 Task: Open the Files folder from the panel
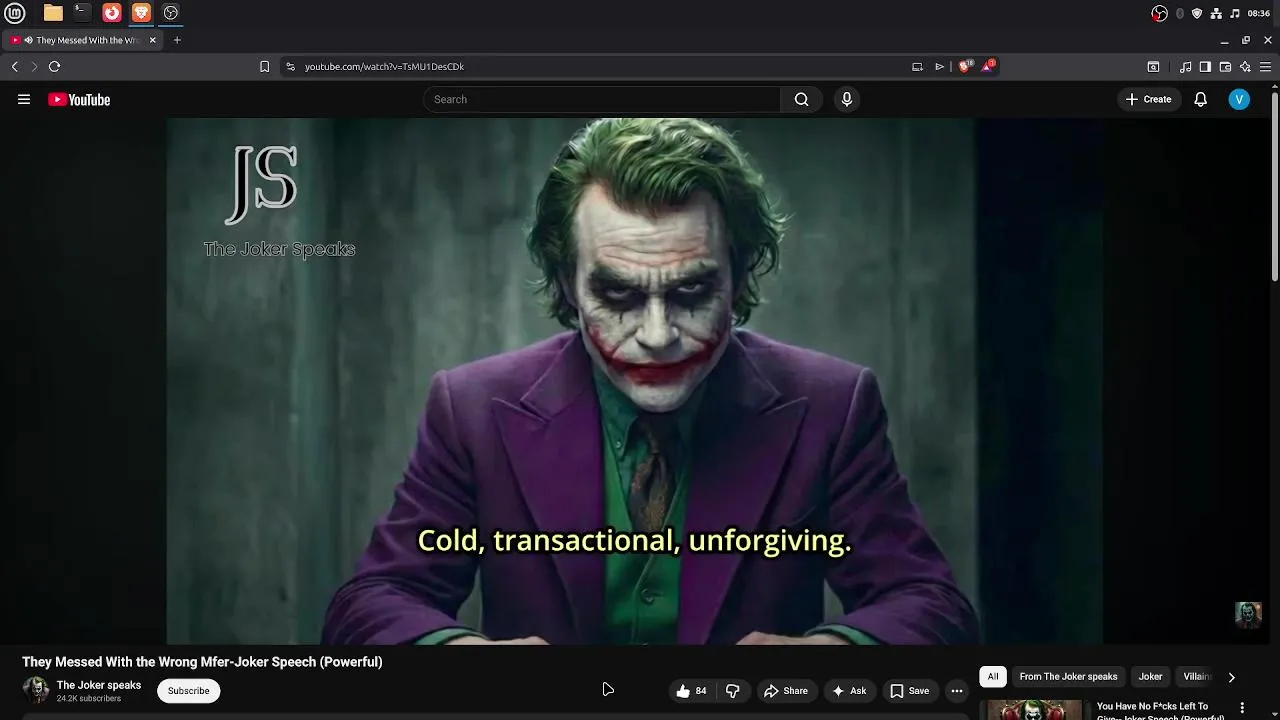coord(53,13)
